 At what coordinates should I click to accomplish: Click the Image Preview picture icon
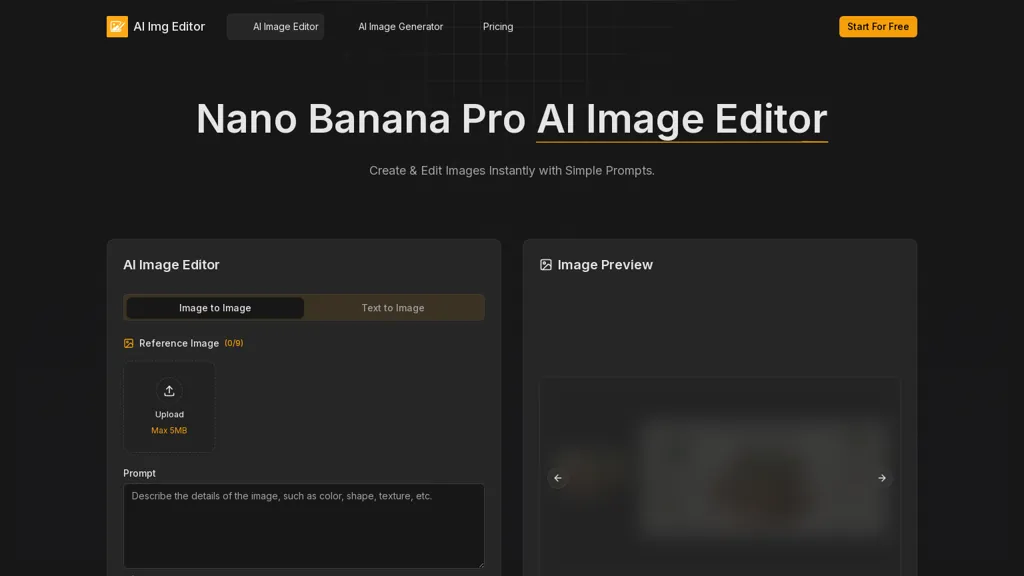[x=546, y=264]
